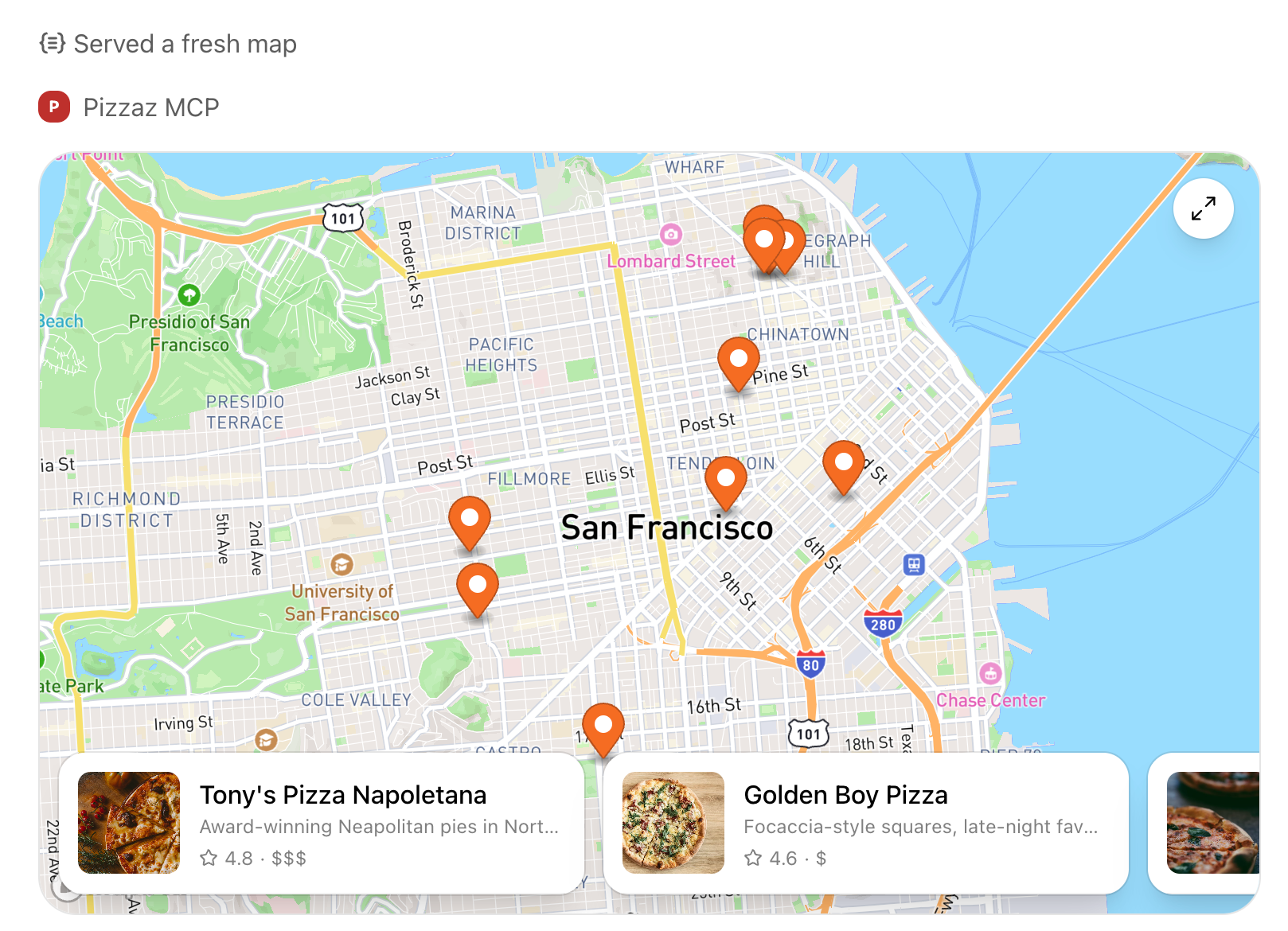Click the map pin near Pine St

(x=738, y=360)
